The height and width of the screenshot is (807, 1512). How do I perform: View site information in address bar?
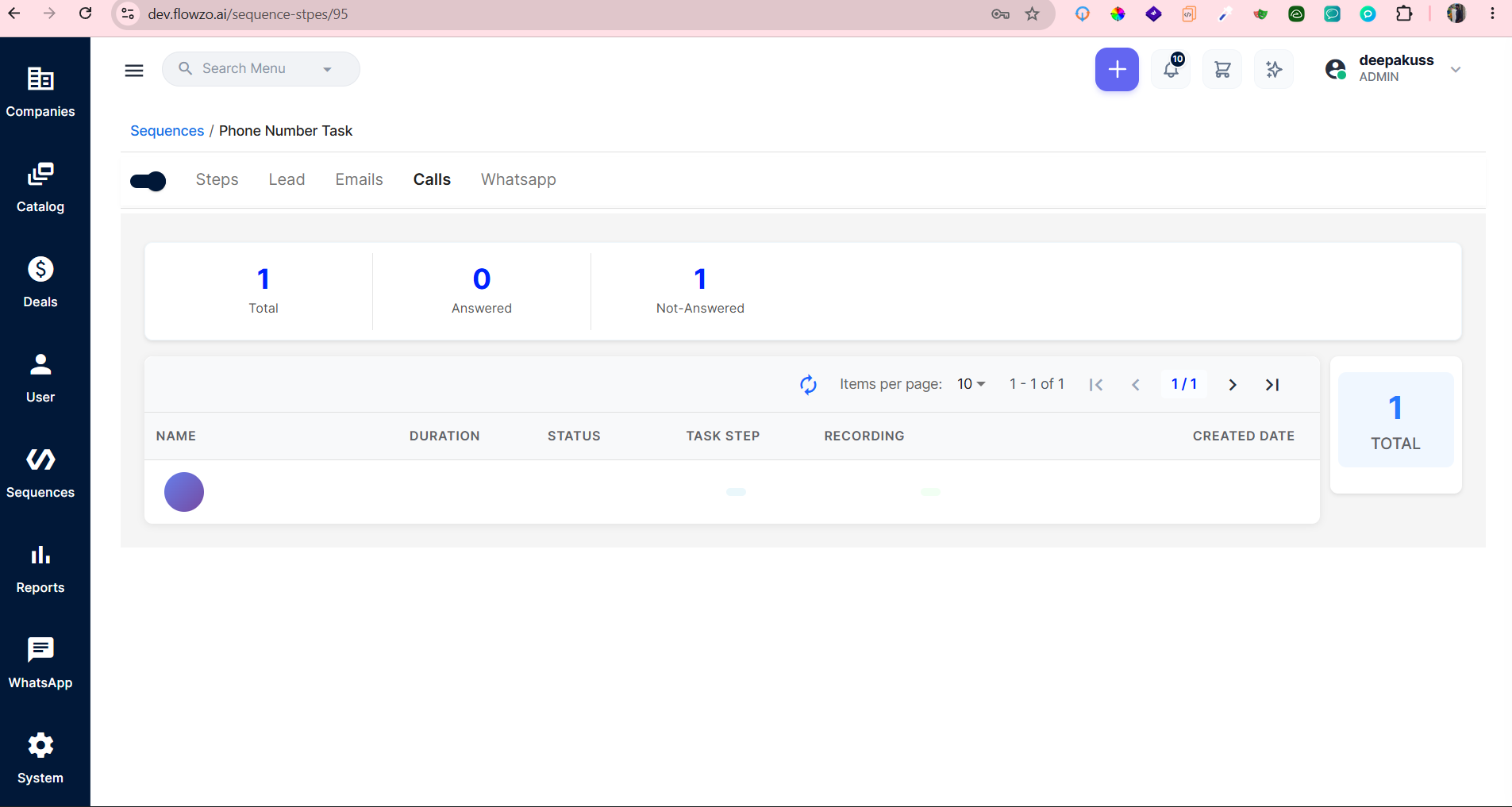coord(128,13)
